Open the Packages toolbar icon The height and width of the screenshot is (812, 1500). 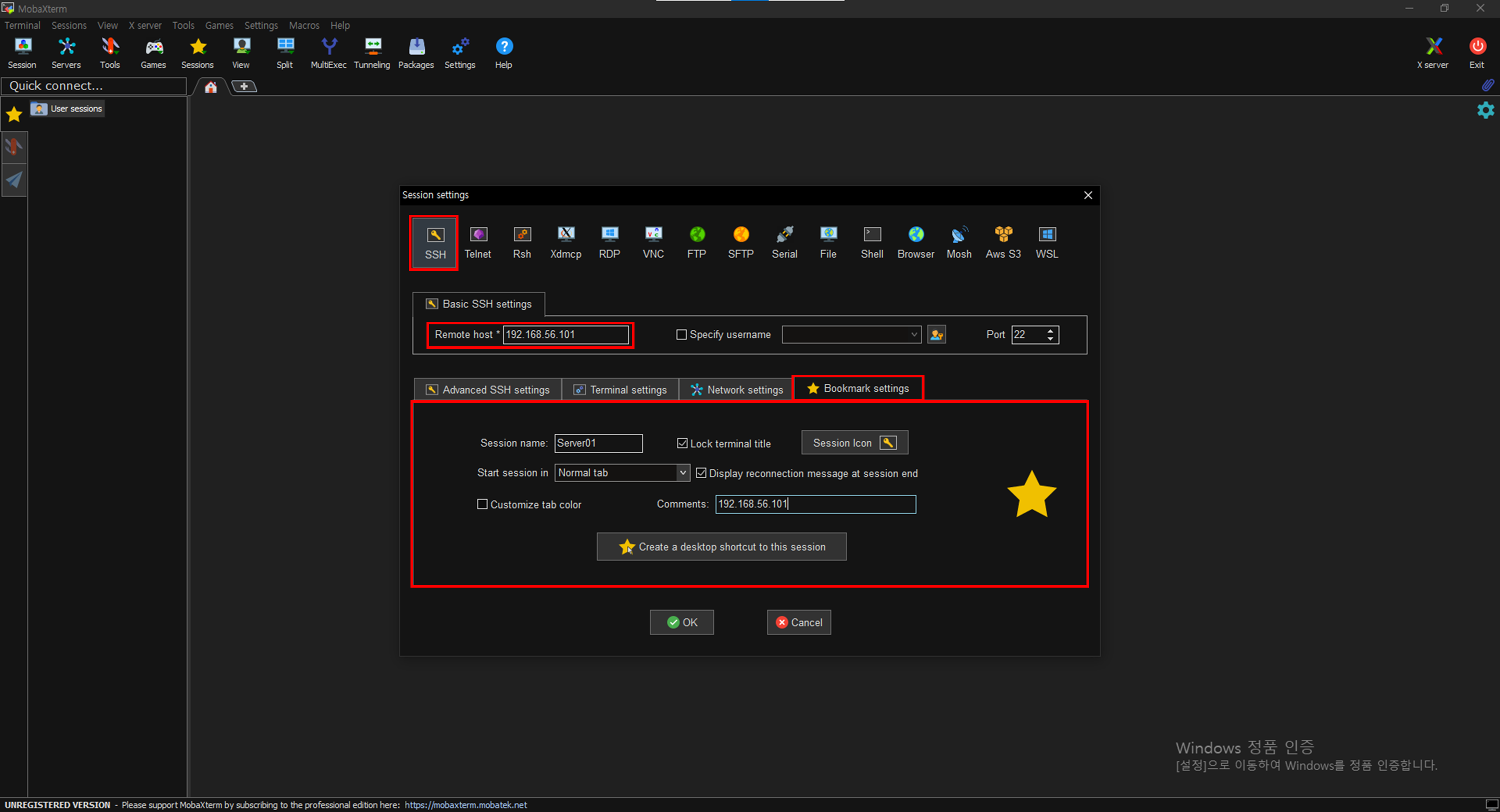pyautogui.click(x=416, y=53)
